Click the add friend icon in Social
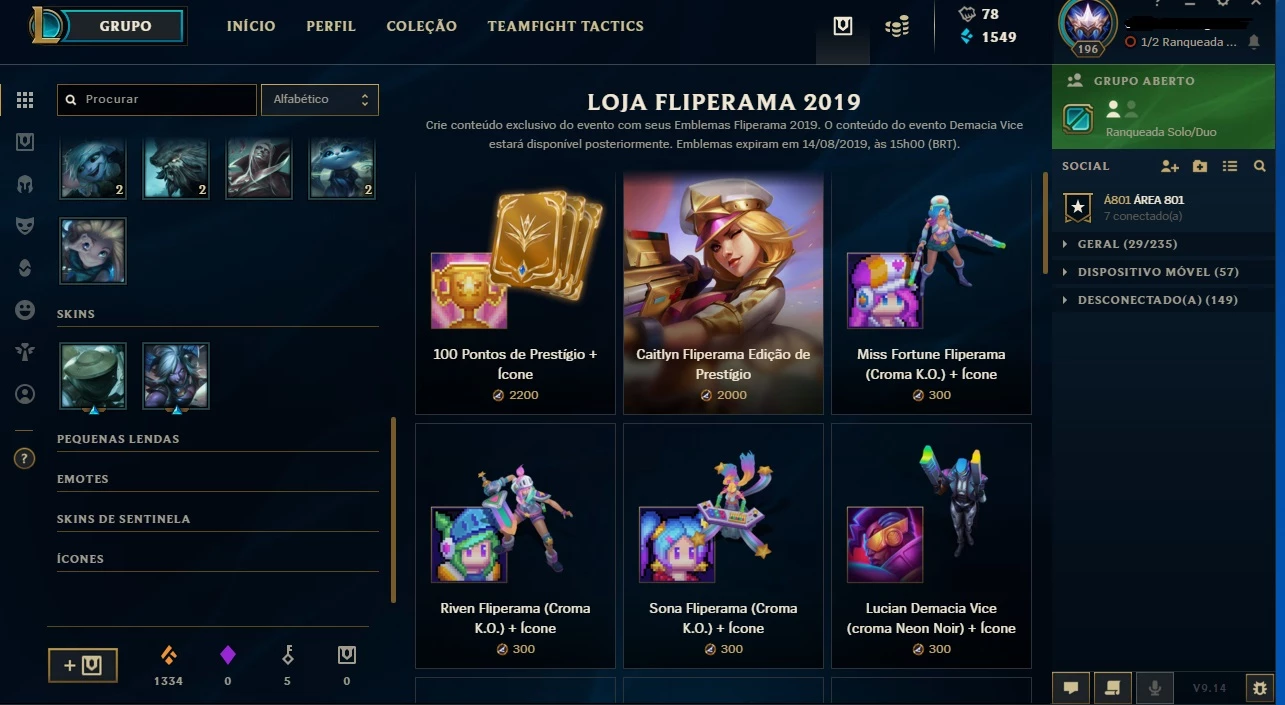 pos(1169,166)
